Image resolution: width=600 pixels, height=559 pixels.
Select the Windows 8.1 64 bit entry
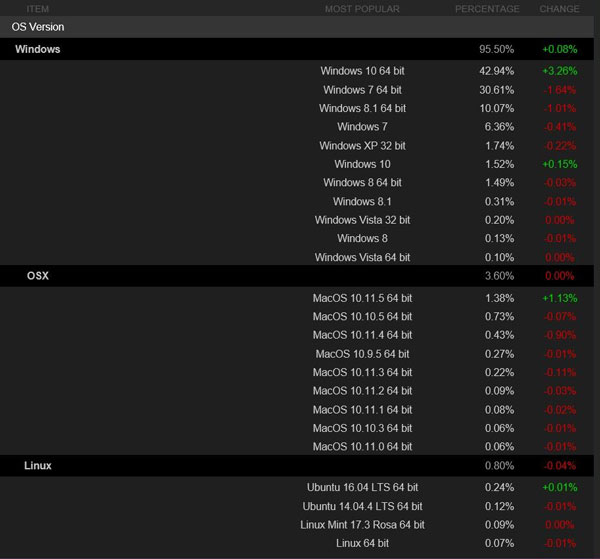click(x=362, y=108)
